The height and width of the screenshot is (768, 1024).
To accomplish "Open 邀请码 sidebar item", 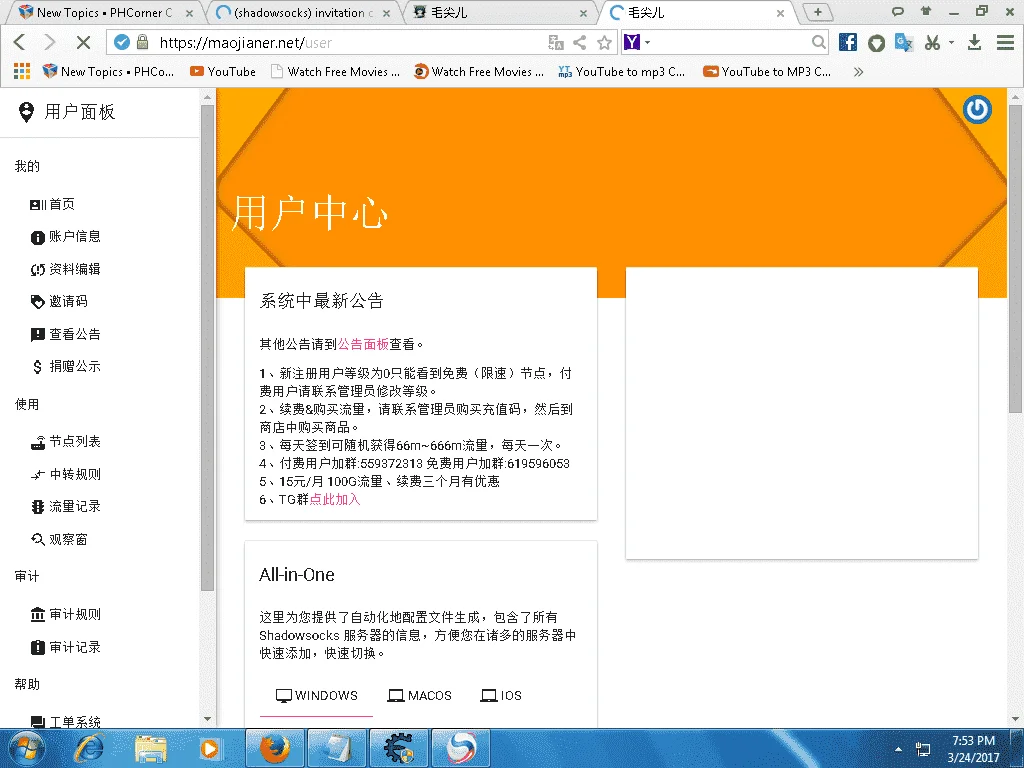I will [59, 301].
